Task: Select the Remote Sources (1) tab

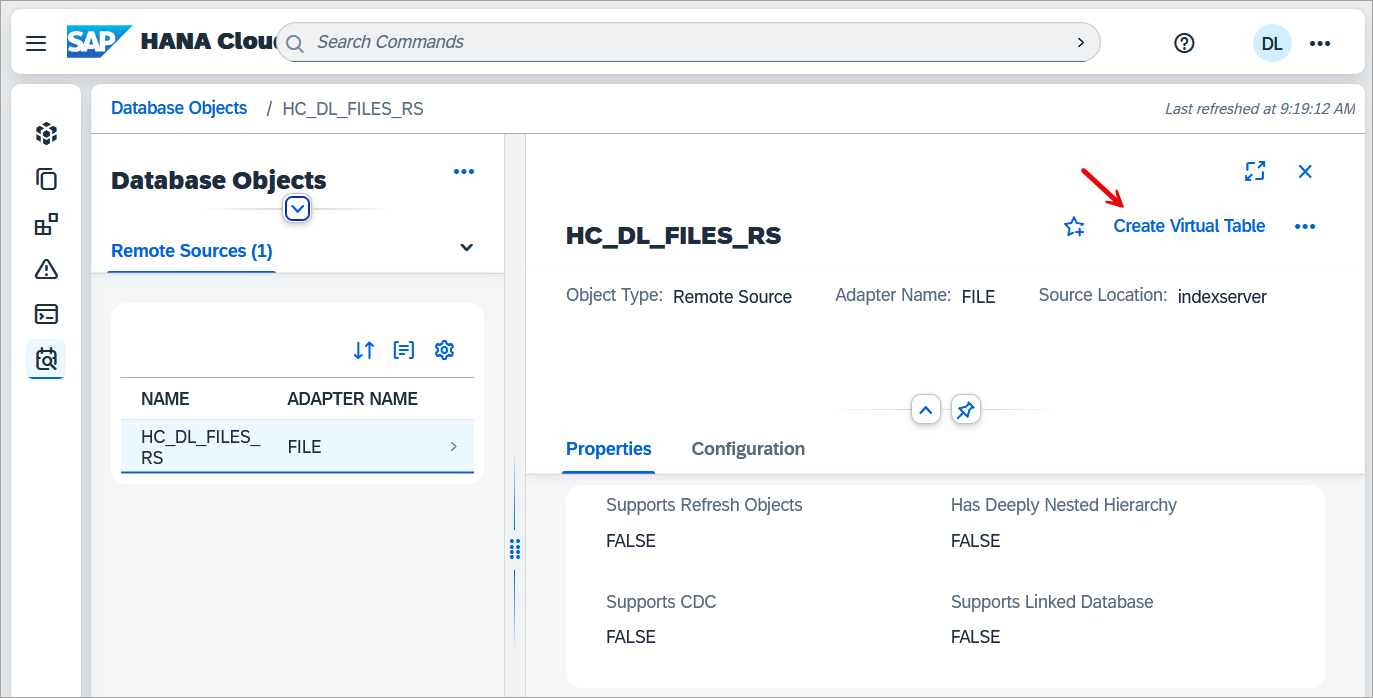Action: [x=192, y=251]
